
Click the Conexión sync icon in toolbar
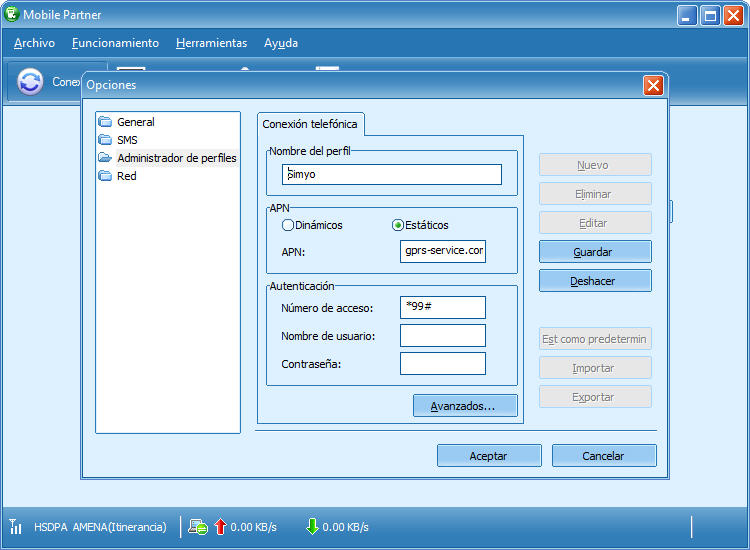pyautogui.click(x=31, y=82)
